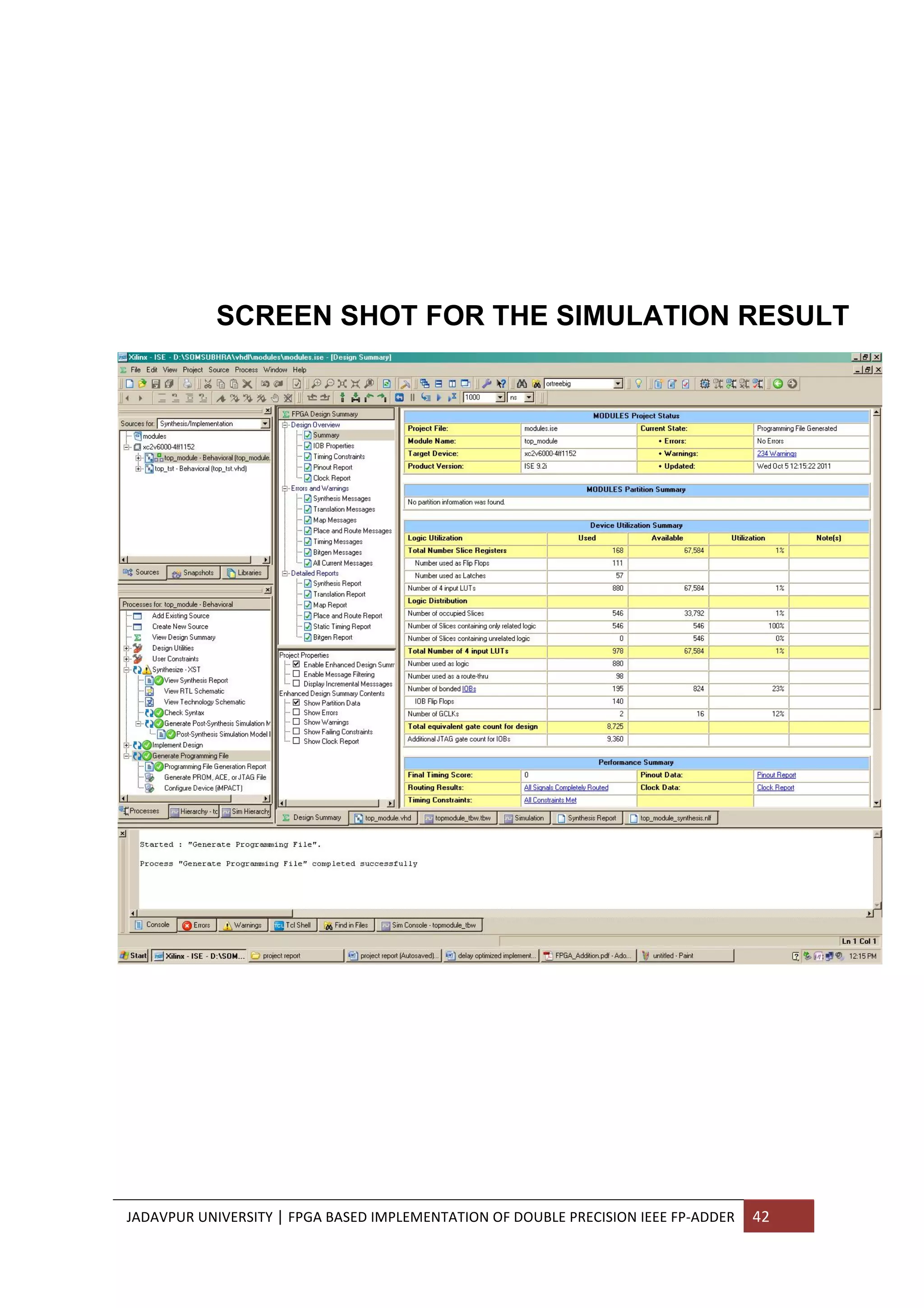Select top_tst - Behavioral source item
924x1308 pixels.
pyautogui.click(x=200, y=469)
